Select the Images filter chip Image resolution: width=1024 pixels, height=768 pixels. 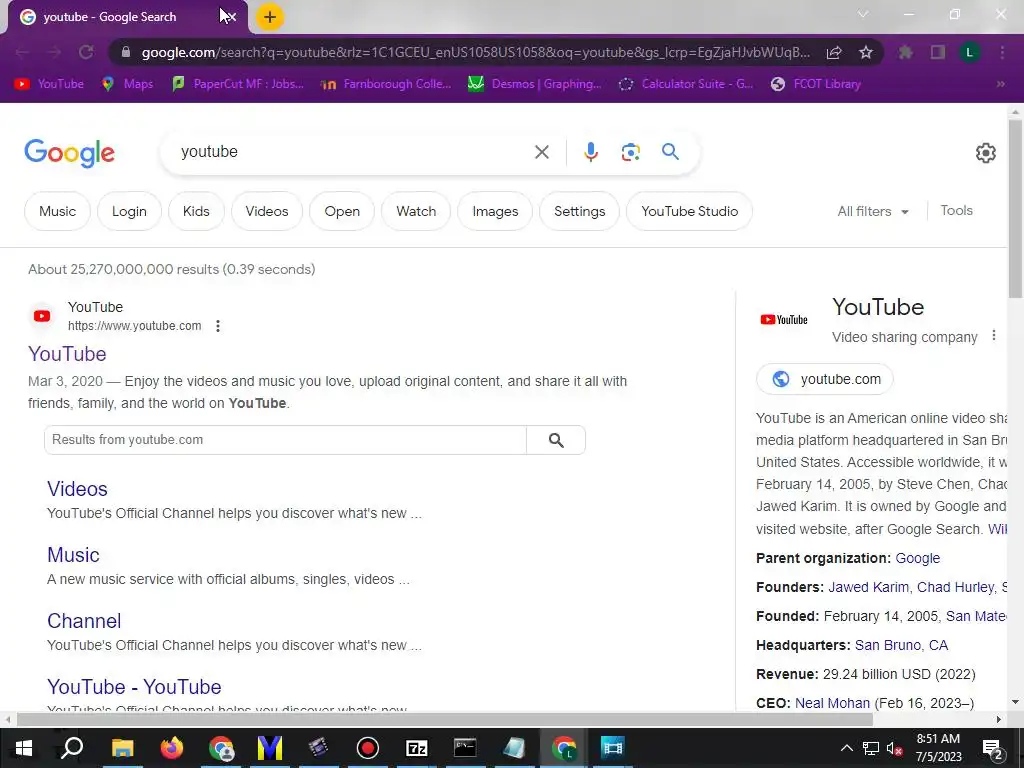coord(495,212)
